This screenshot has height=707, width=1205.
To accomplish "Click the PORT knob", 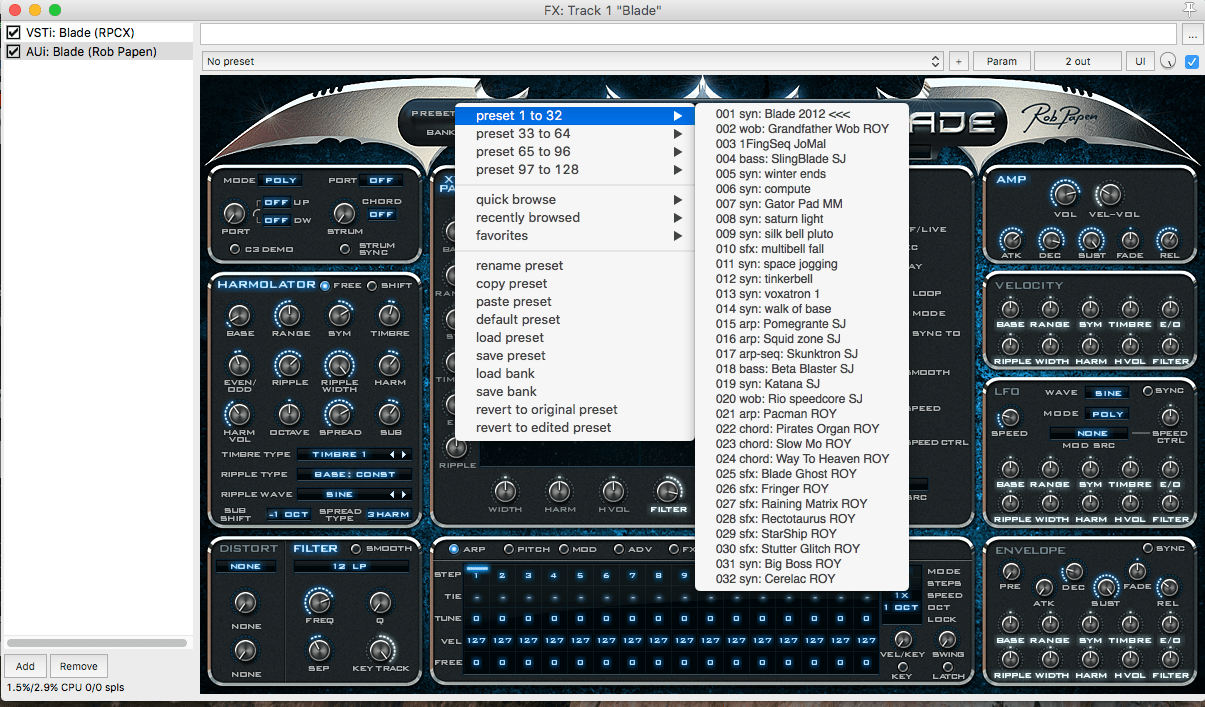I will pos(234,213).
